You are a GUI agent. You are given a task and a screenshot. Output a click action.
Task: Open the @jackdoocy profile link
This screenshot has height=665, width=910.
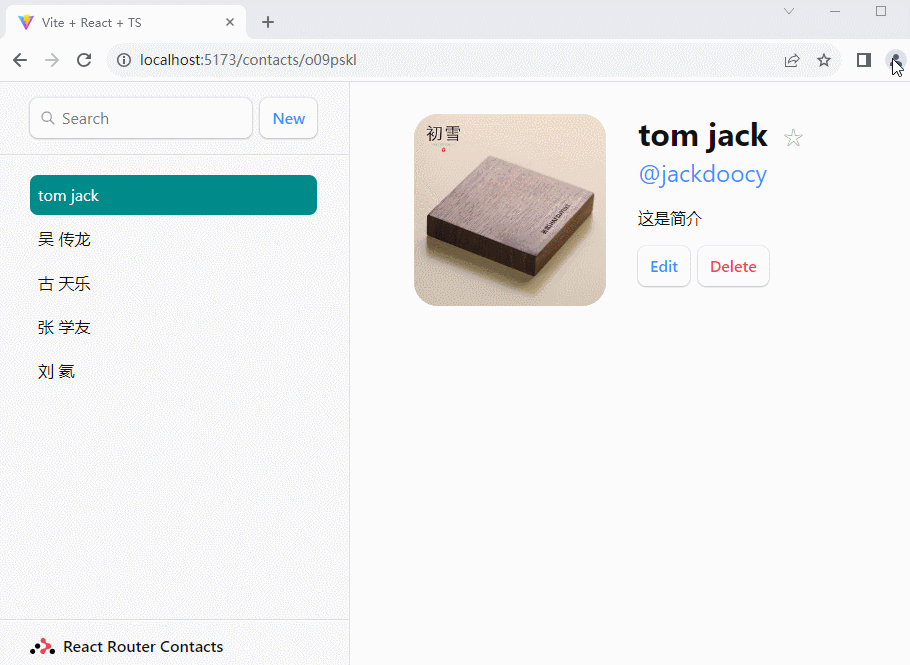tap(702, 174)
